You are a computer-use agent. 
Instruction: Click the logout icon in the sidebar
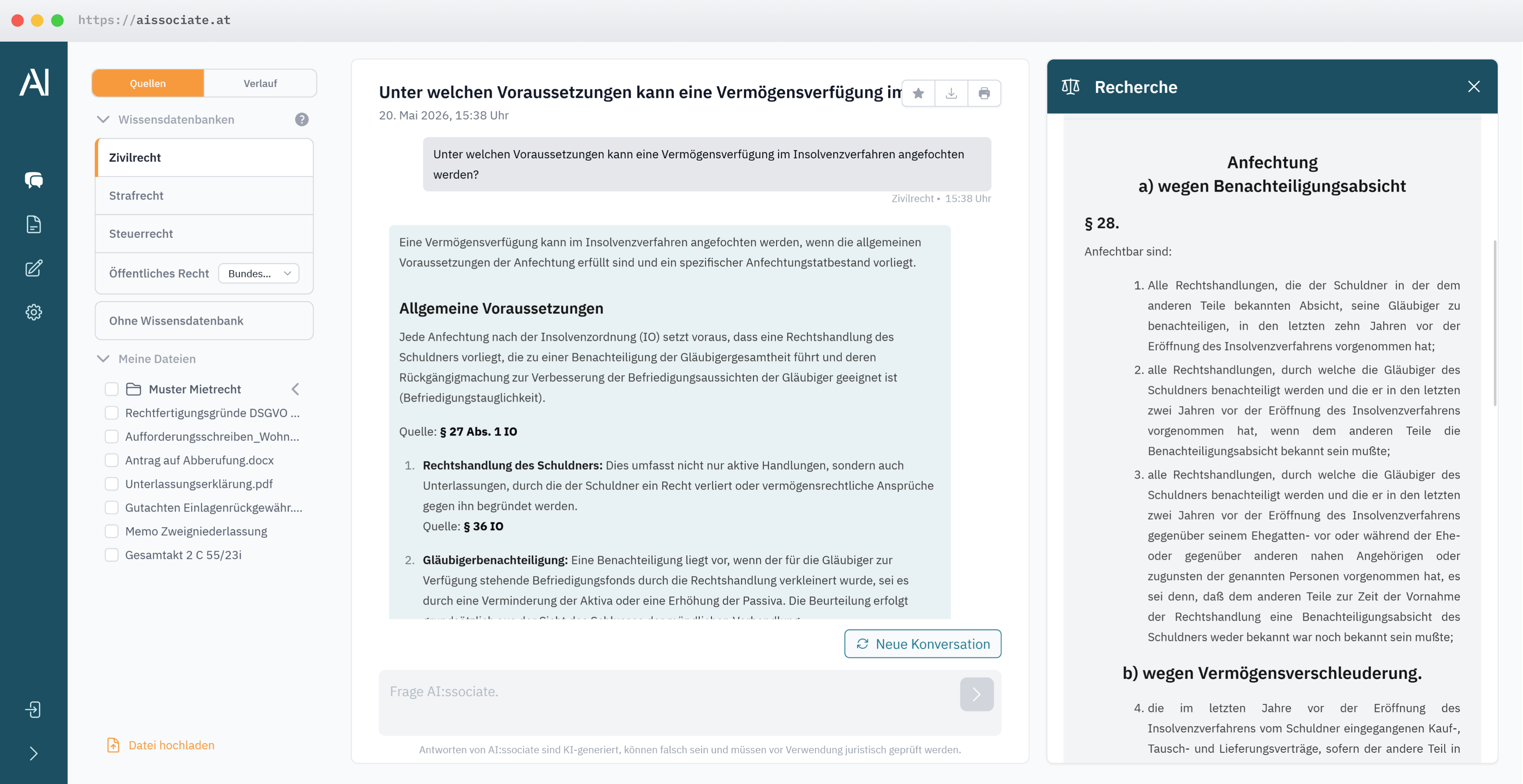point(33,710)
